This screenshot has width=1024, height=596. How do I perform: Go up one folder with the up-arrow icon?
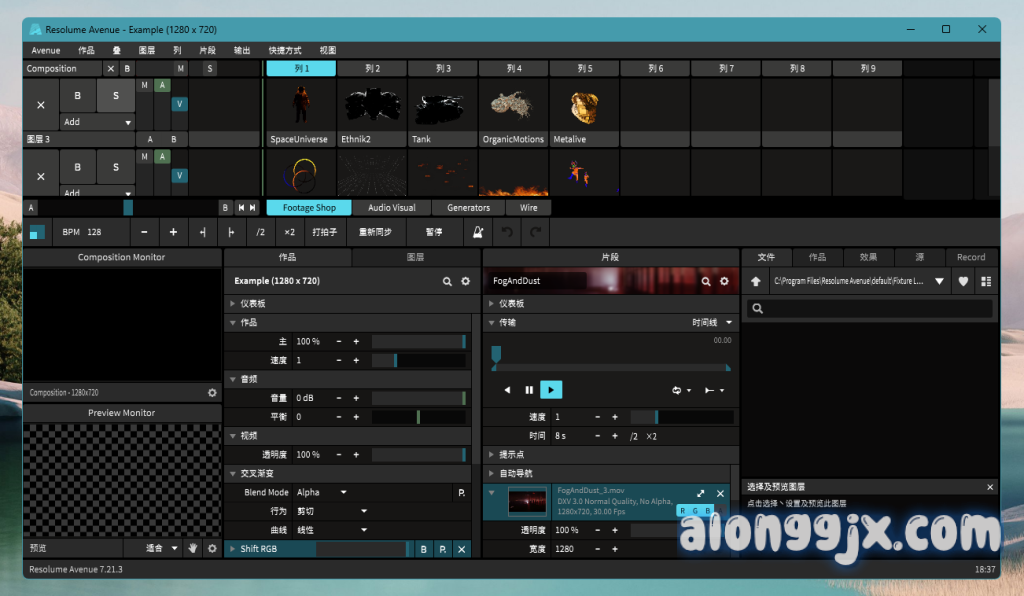[x=756, y=282]
